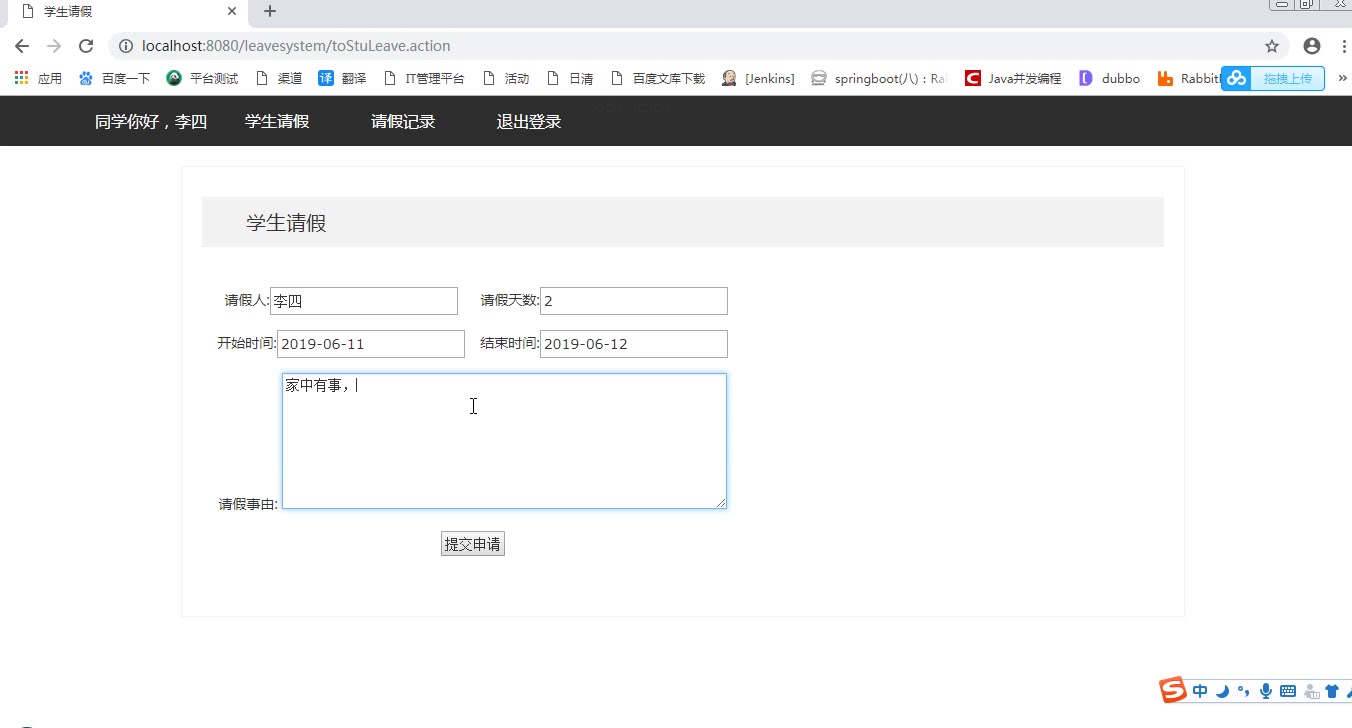The image size is (1352, 728).
Task: Toggle the Sogou moon half-width icon
Action: pos(1222,691)
